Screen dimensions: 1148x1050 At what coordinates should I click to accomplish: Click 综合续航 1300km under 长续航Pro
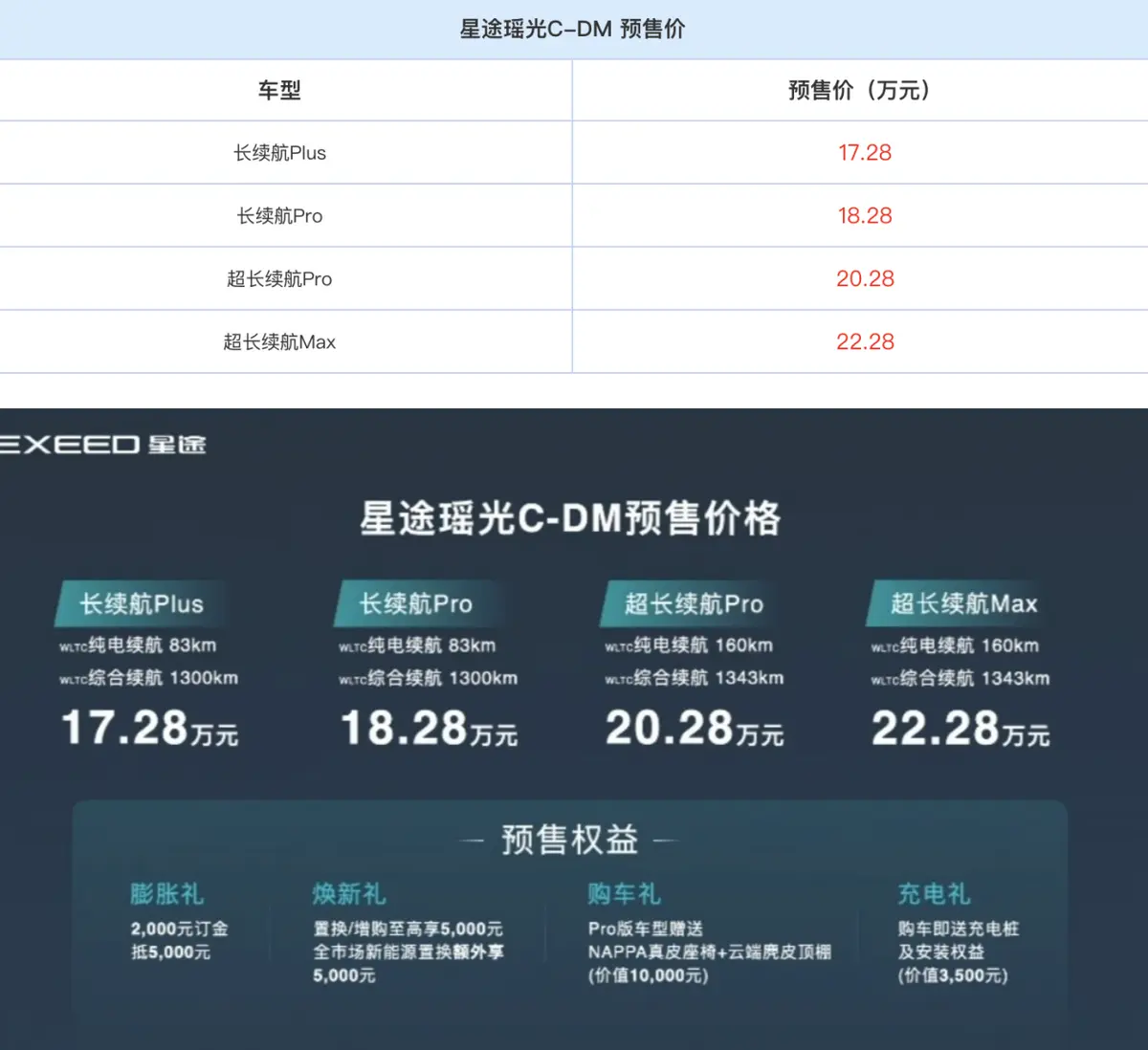tap(428, 678)
